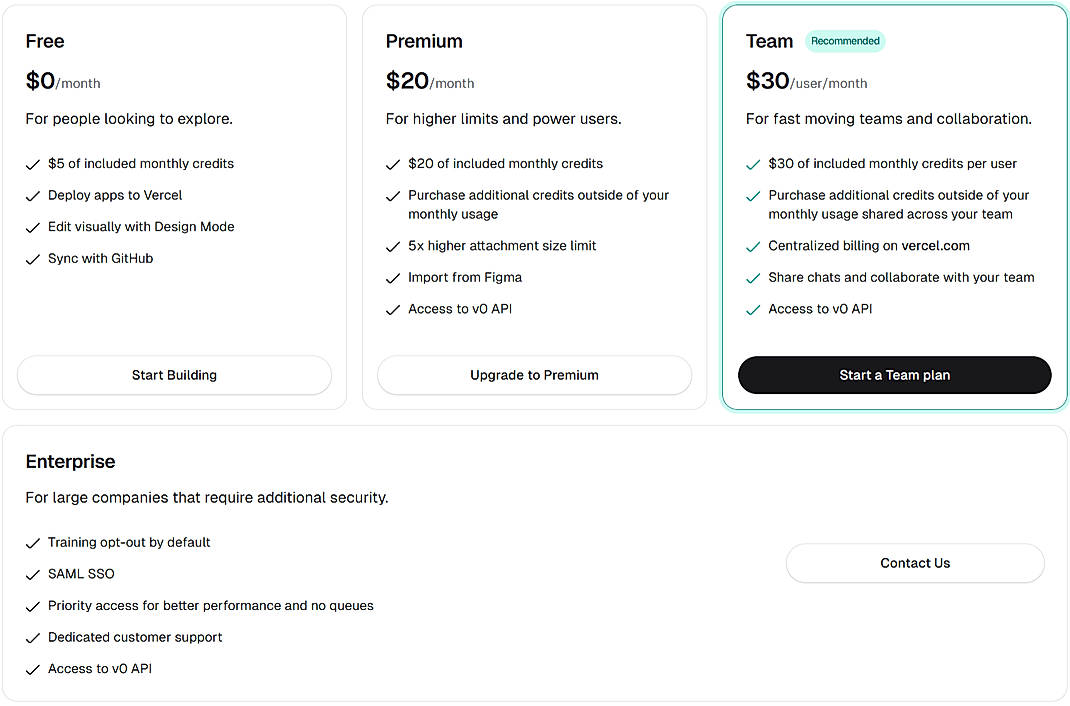Viewport: 1070px width, 706px height.
Task: Click the "Start a Team plan" button
Action: pos(894,375)
